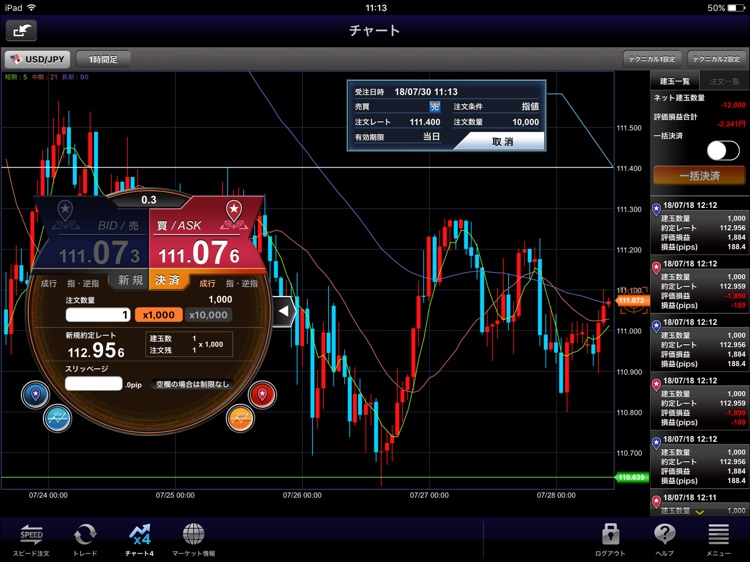Switch to the 建玉一覧 tab
Image resolution: width=750 pixels, height=562 pixels.
[x=674, y=81]
